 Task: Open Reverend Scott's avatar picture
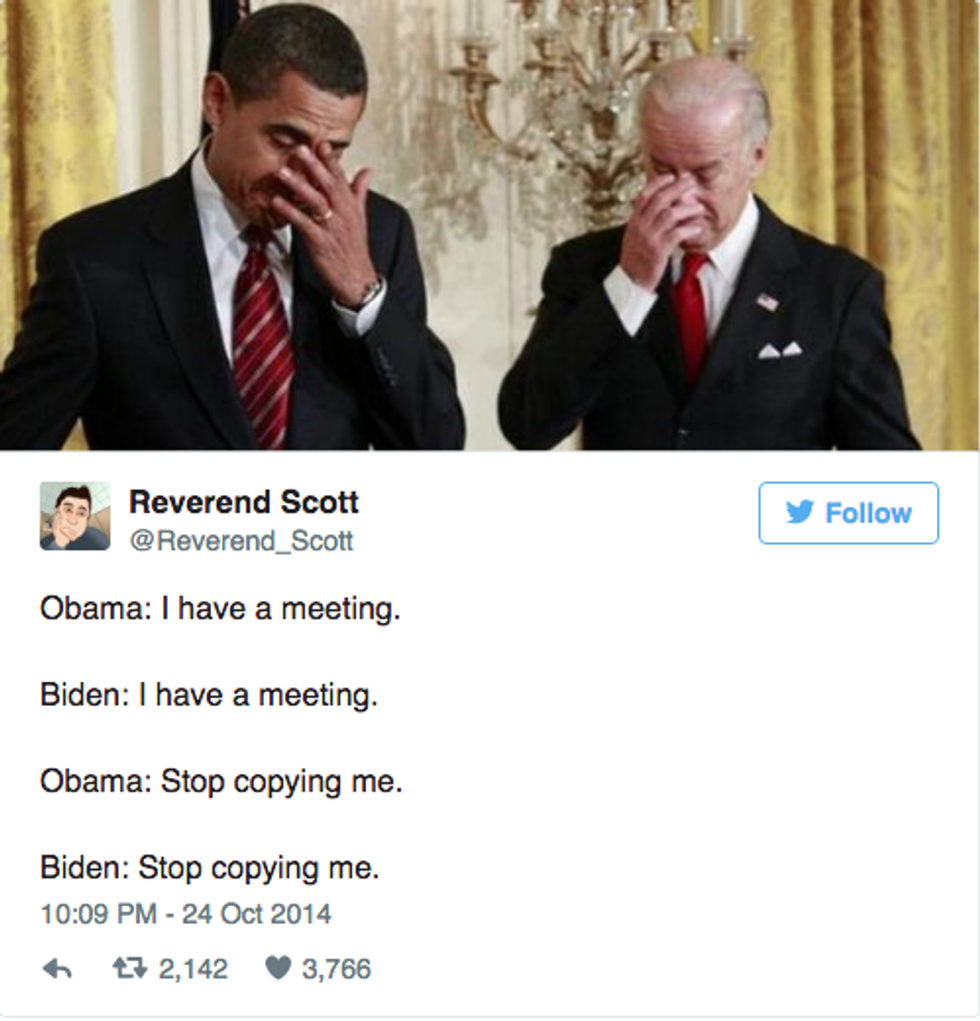[x=75, y=516]
